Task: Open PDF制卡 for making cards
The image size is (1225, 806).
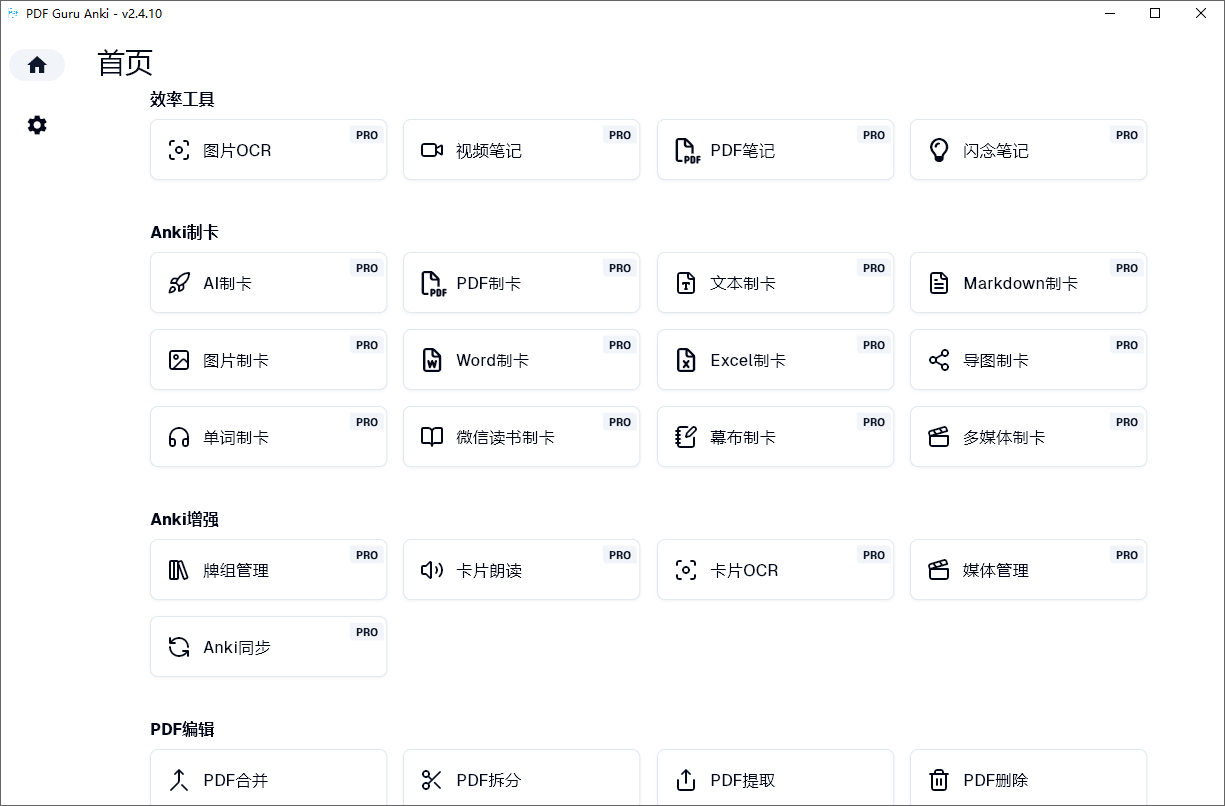Action: 521,283
